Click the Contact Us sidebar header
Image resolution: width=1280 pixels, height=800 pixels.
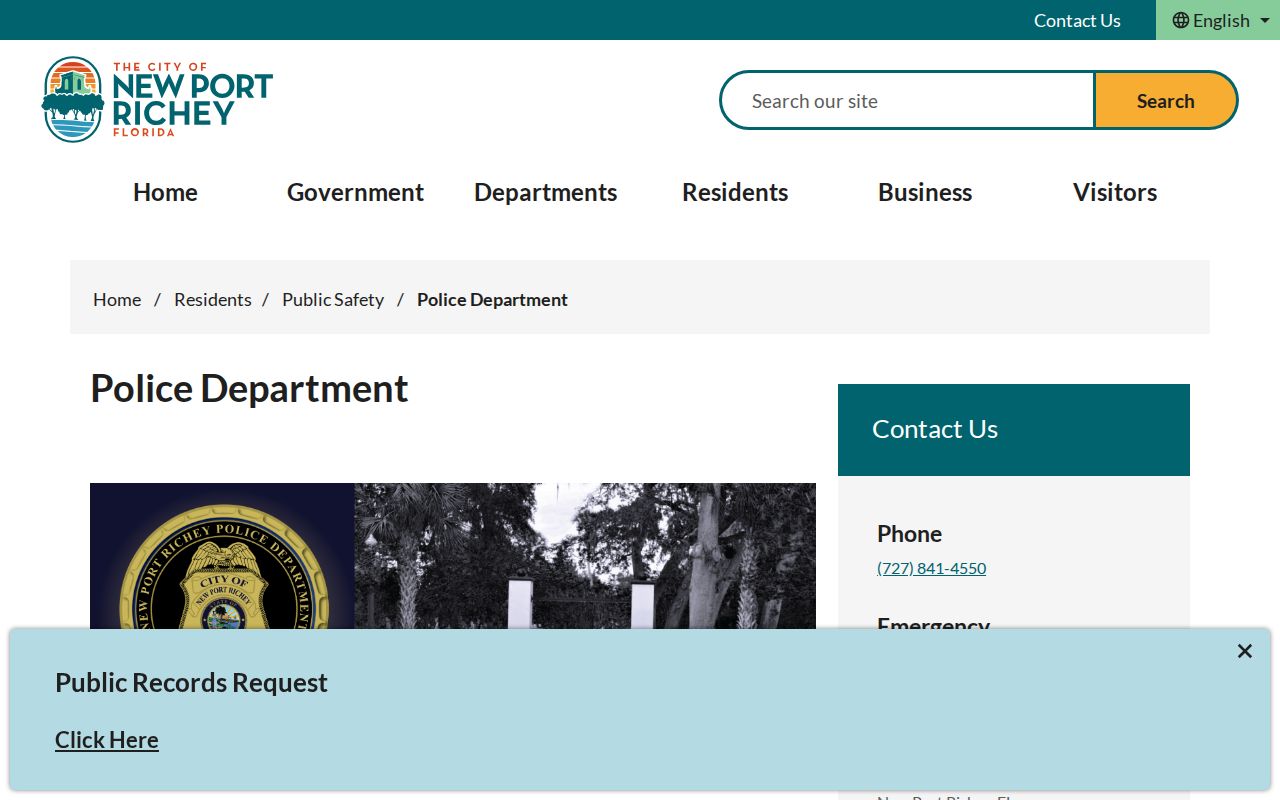coord(1014,430)
